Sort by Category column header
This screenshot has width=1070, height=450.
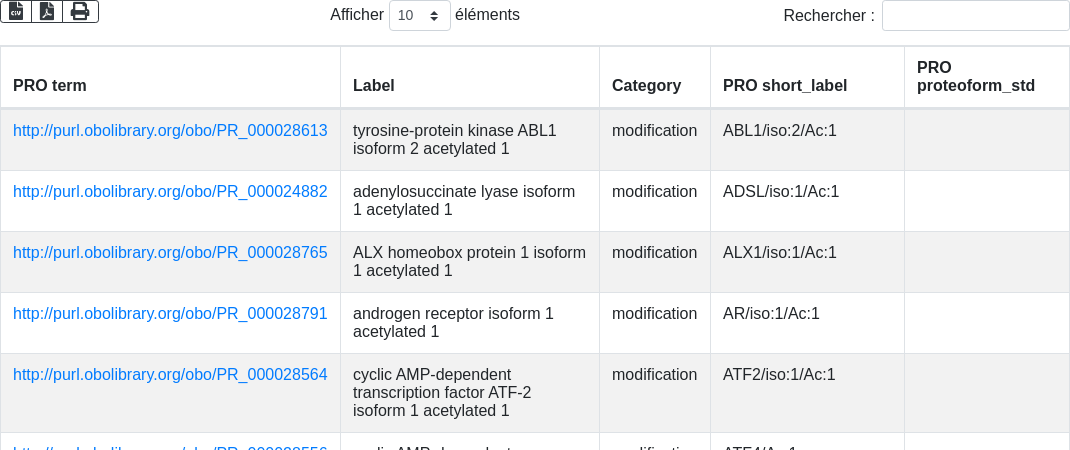(x=646, y=86)
